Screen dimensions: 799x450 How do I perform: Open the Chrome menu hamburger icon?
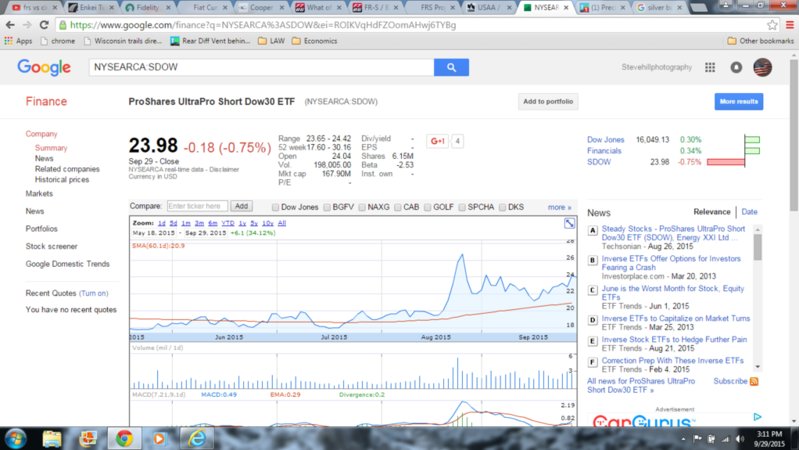point(789,24)
